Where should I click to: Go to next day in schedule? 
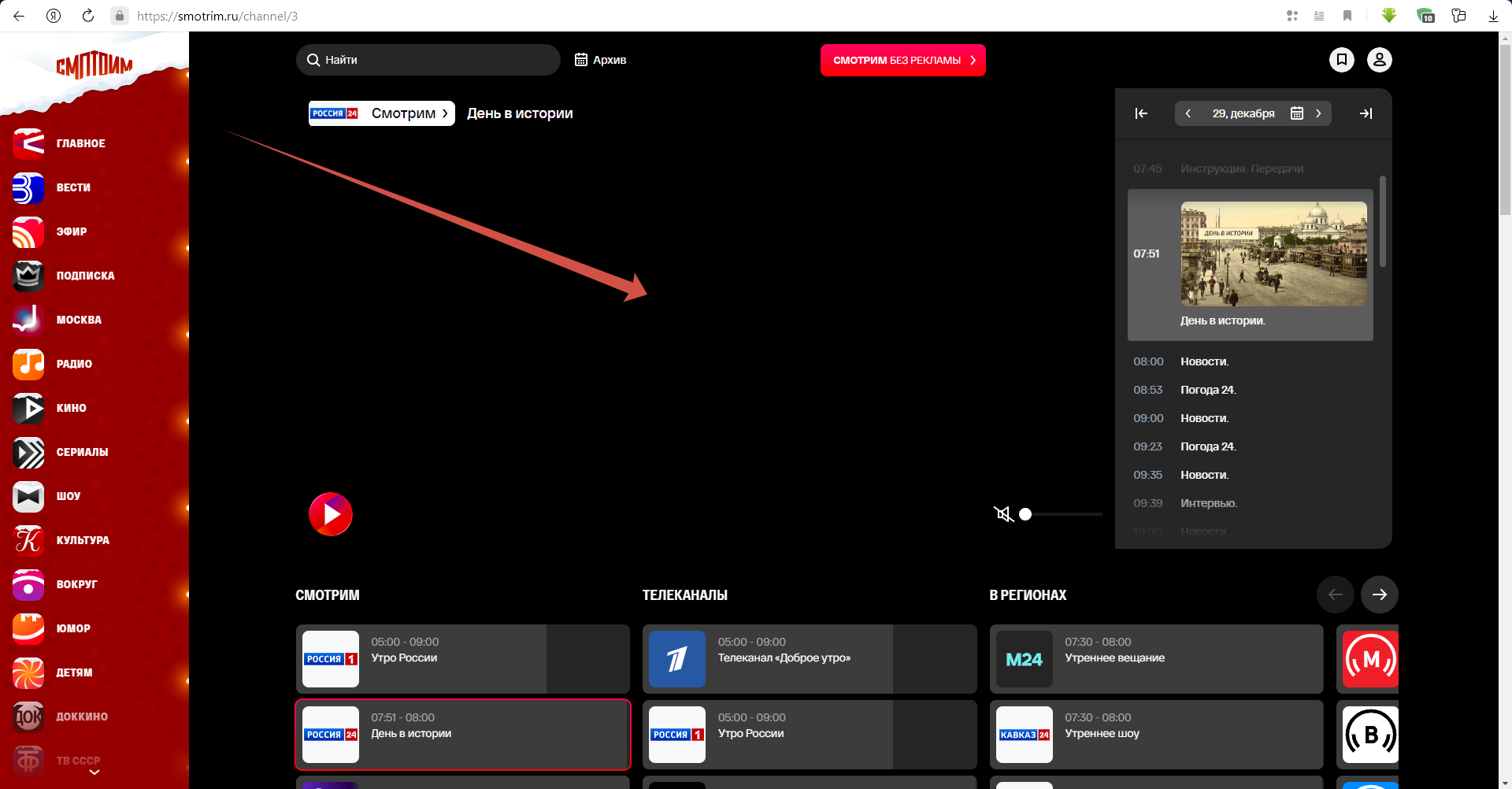click(1318, 113)
